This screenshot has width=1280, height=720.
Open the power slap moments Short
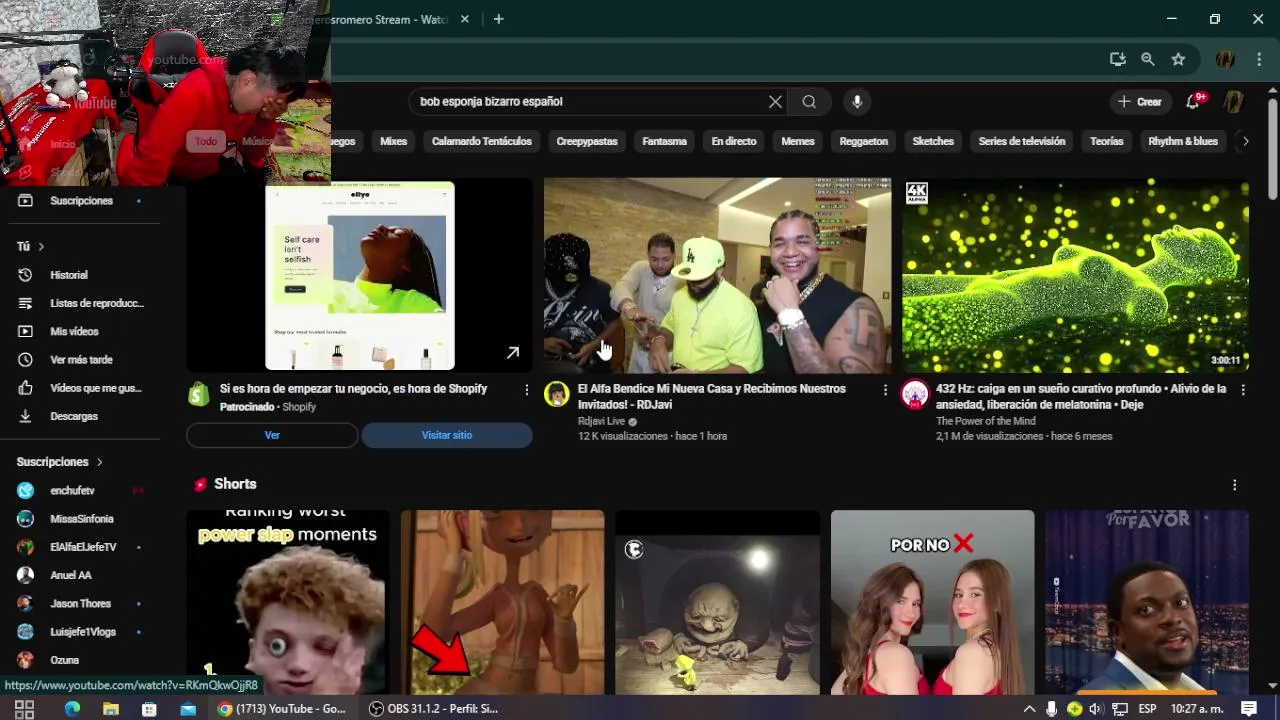click(288, 602)
